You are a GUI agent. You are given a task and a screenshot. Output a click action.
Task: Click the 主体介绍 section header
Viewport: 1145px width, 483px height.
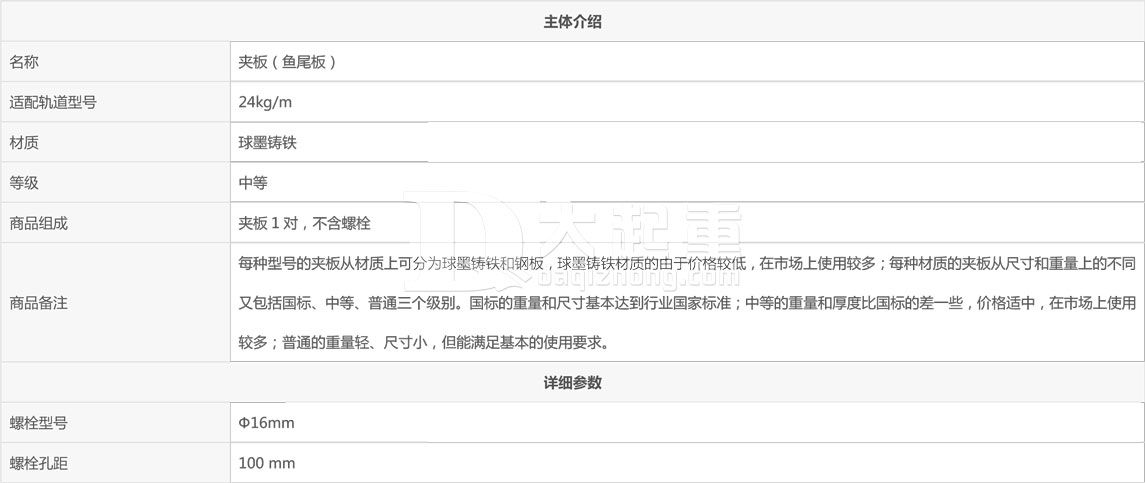(572, 22)
